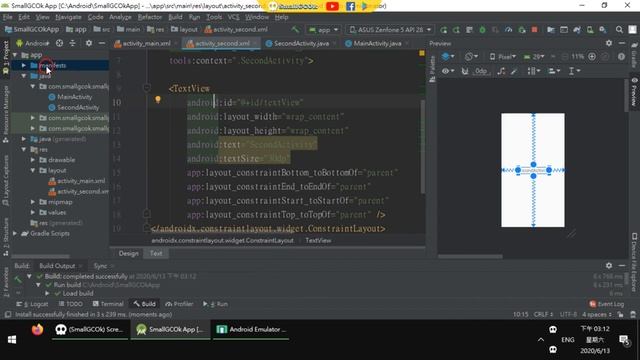Click the red Stop button

(x=534, y=30)
